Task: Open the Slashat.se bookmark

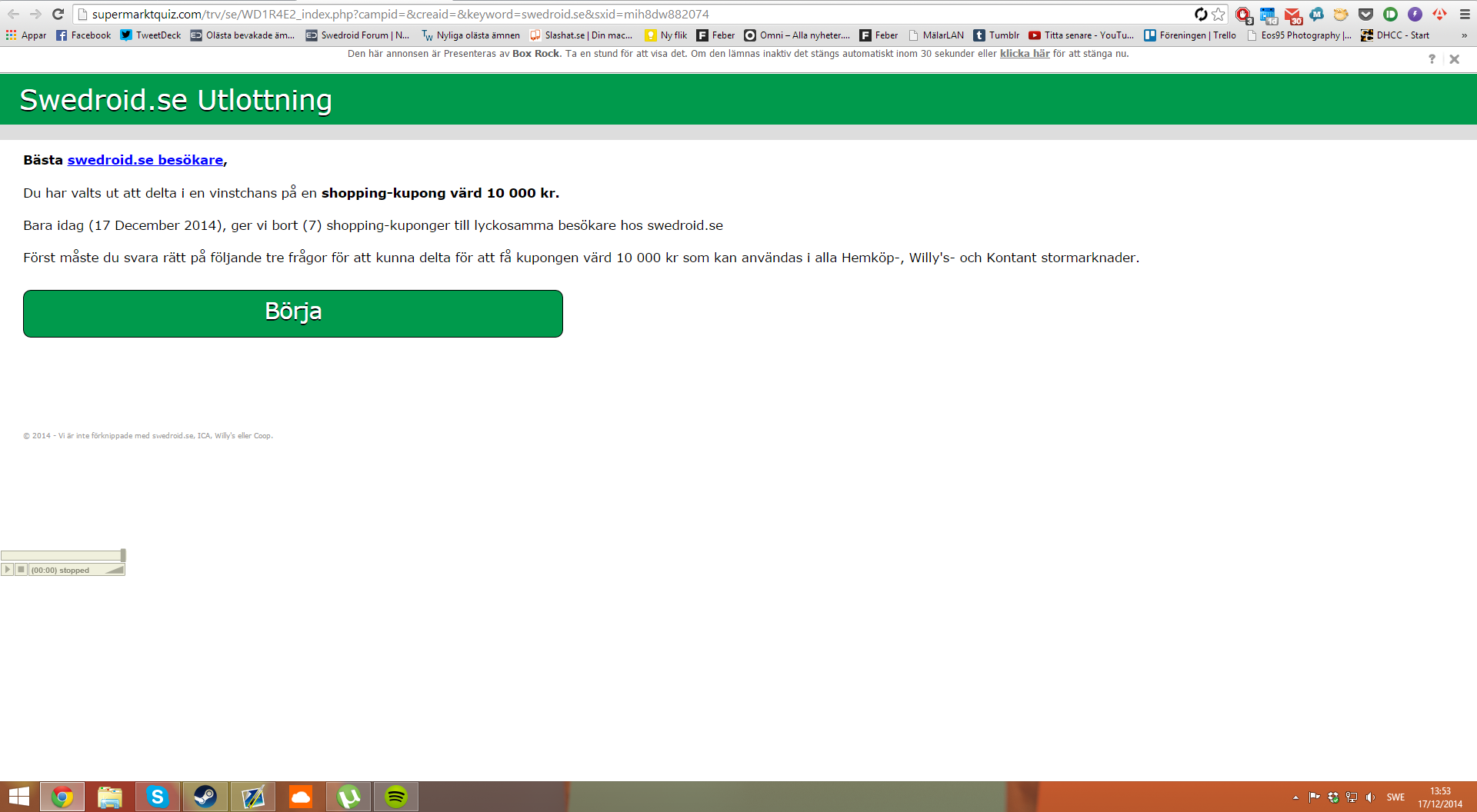Action: point(582,35)
